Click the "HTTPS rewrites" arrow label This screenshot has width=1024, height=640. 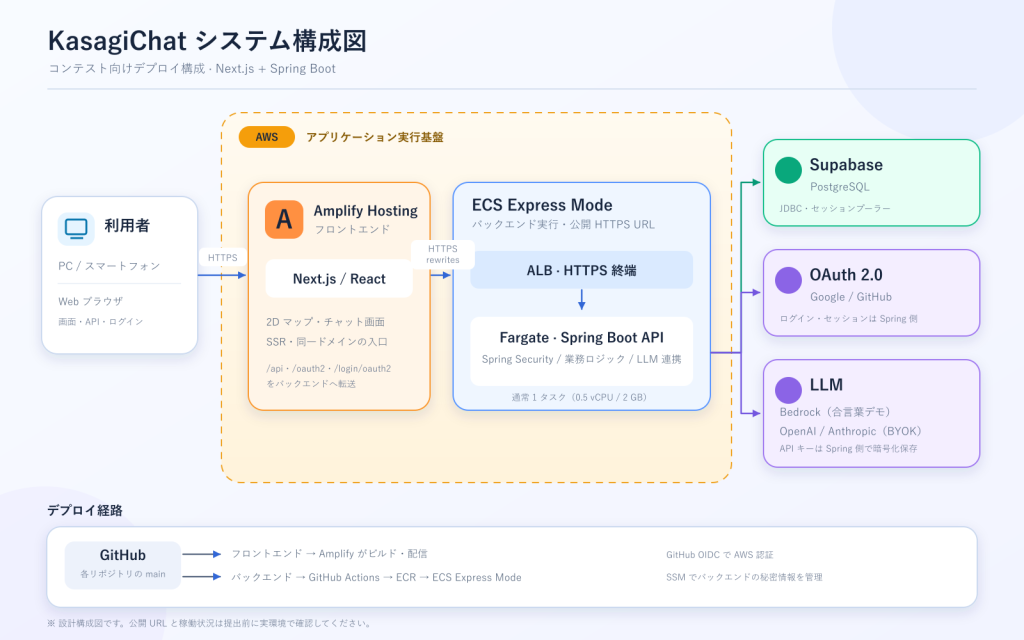(443, 254)
